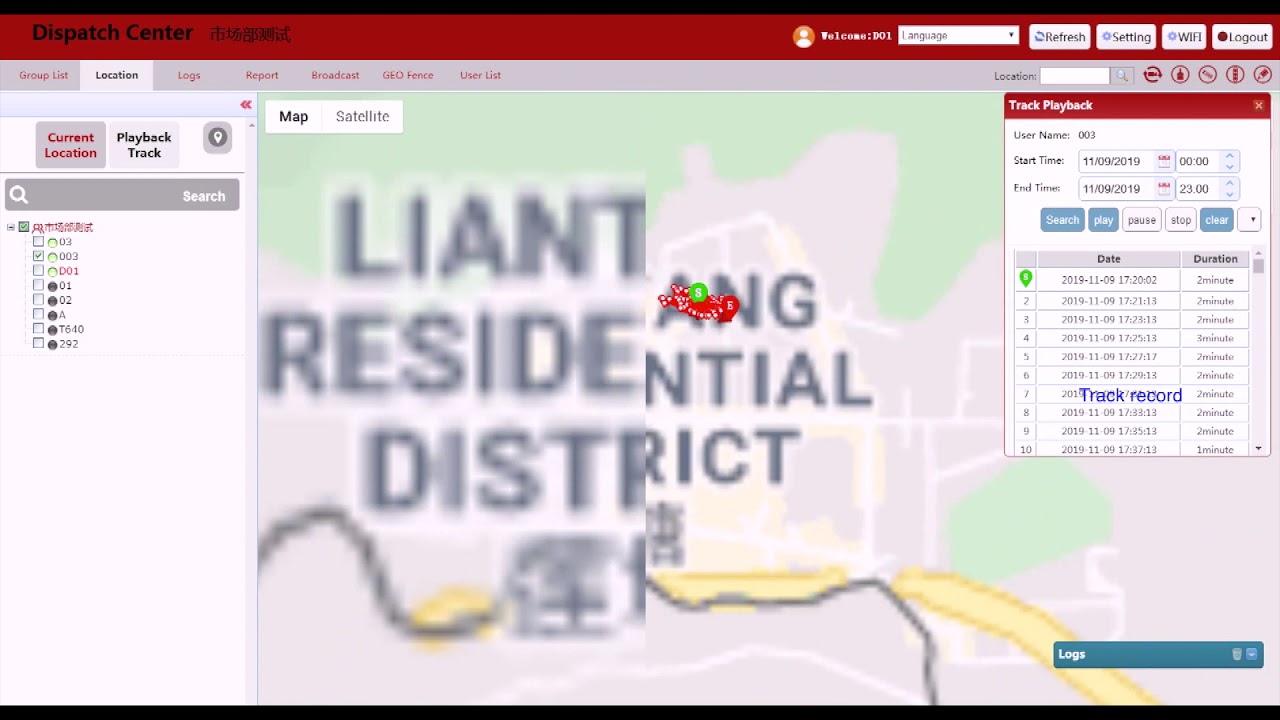Check the D01 user checkbox
Image resolution: width=1280 pixels, height=720 pixels.
38,271
